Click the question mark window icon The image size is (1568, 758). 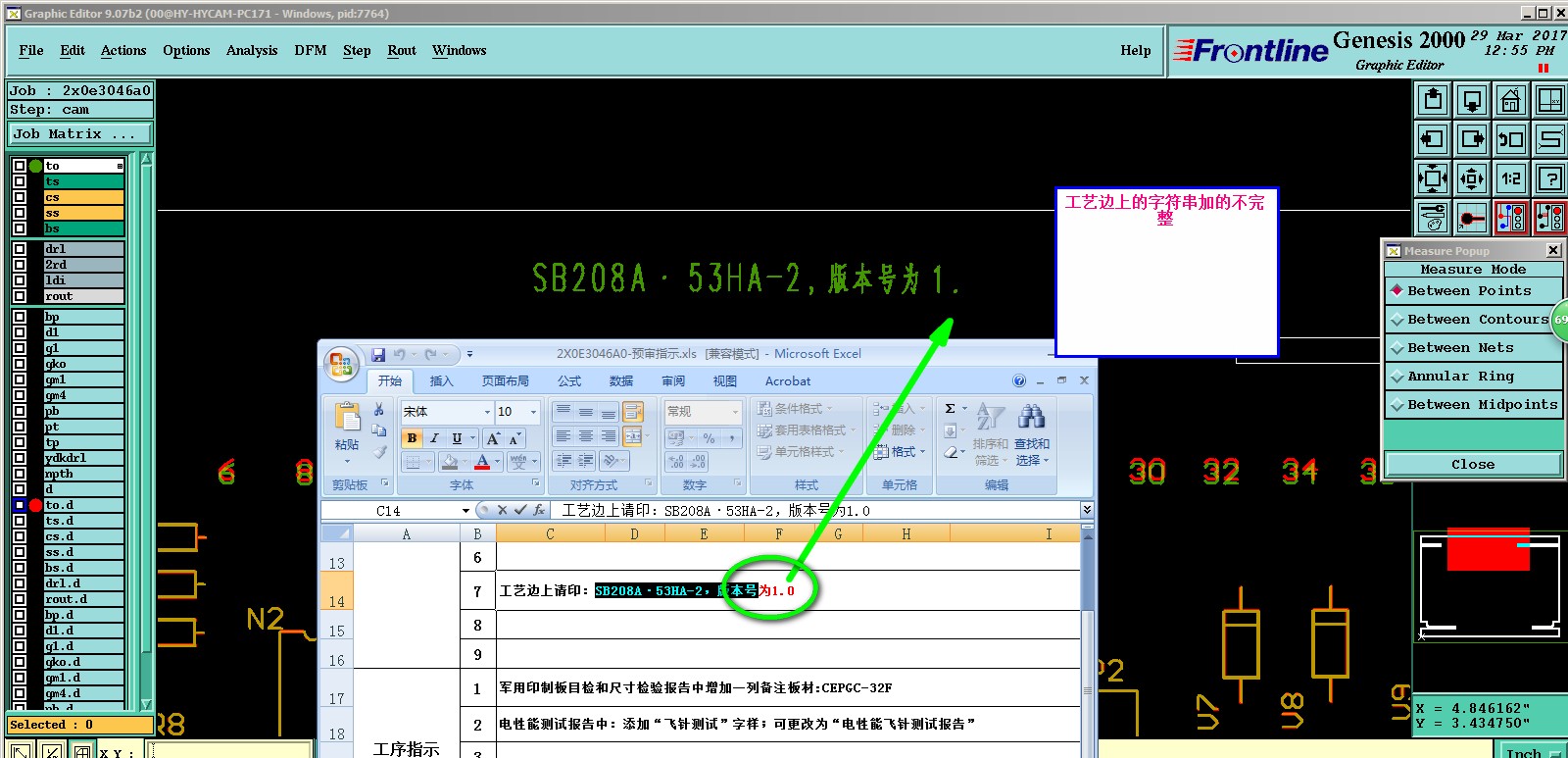click(1550, 178)
